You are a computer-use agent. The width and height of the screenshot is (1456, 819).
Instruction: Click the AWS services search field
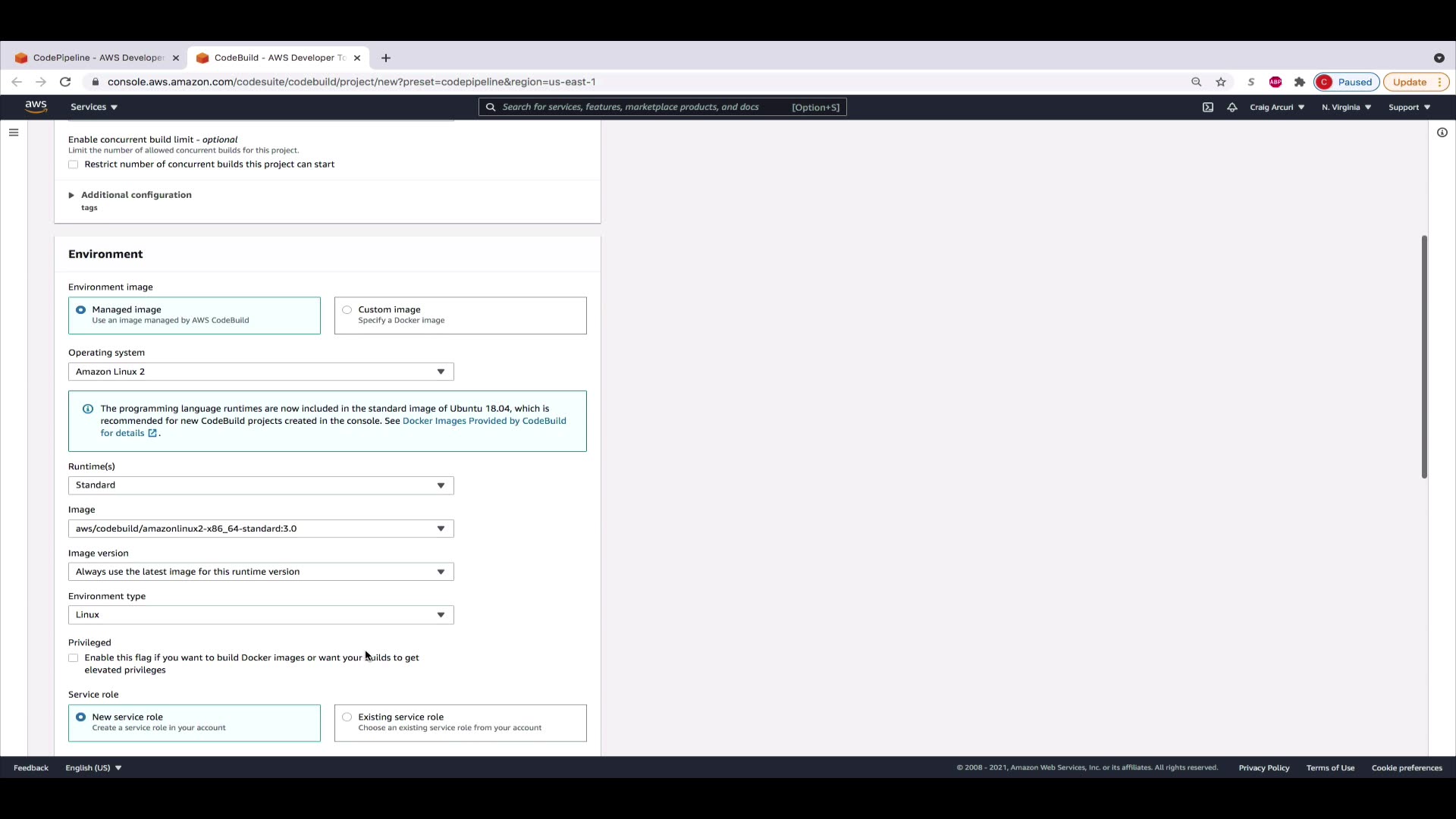pos(645,107)
